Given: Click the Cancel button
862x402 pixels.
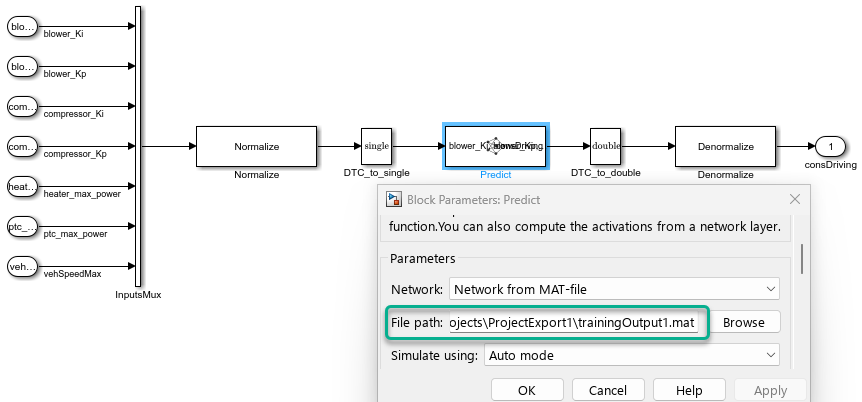Looking at the screenshot, I should (x=607, y=390).
